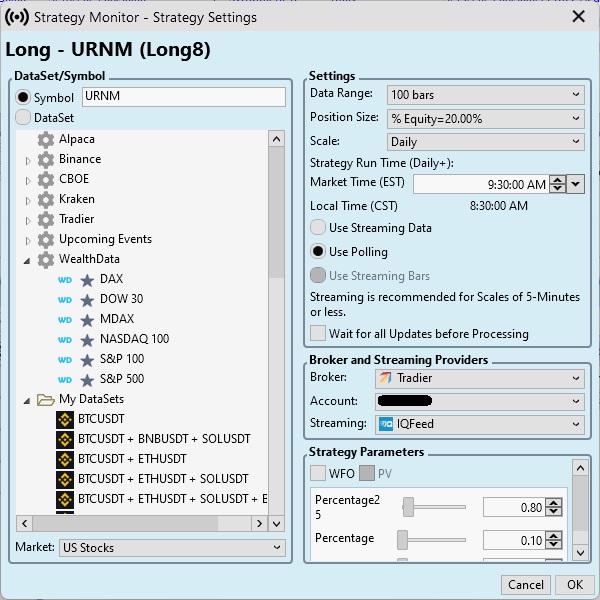Image resolution: width=600 pixels, height=600 pixels.
Task: Choose Use Polling option
Action: 318,251
